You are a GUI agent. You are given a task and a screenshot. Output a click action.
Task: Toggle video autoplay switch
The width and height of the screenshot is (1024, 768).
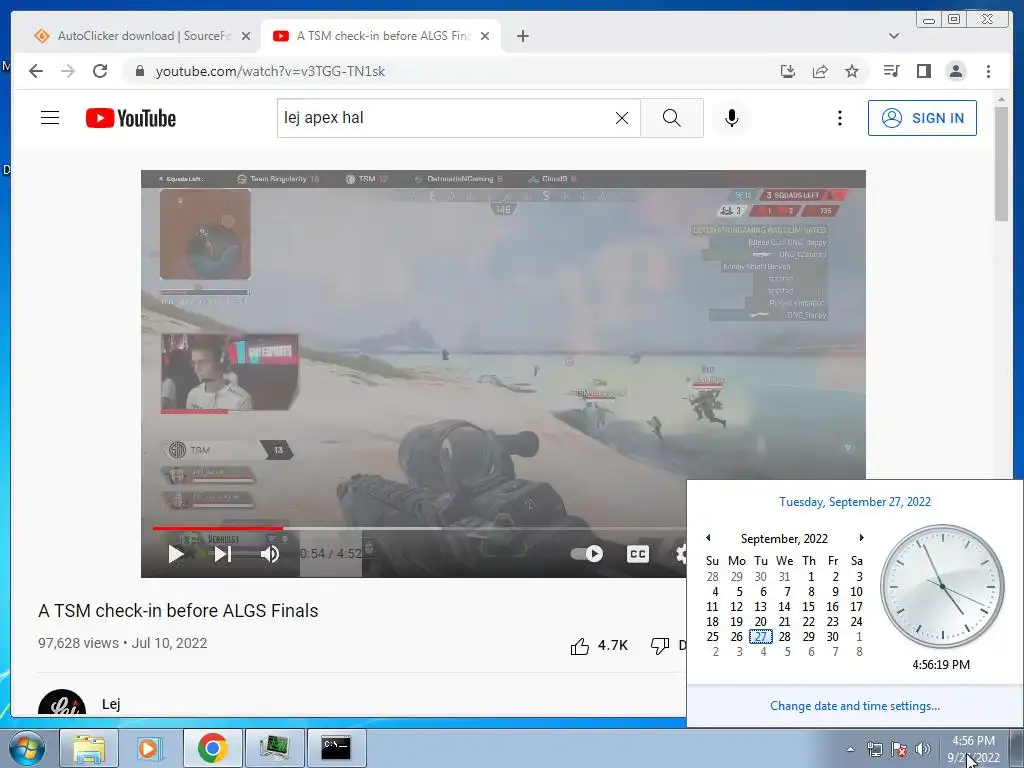click(x=586, y=554)
